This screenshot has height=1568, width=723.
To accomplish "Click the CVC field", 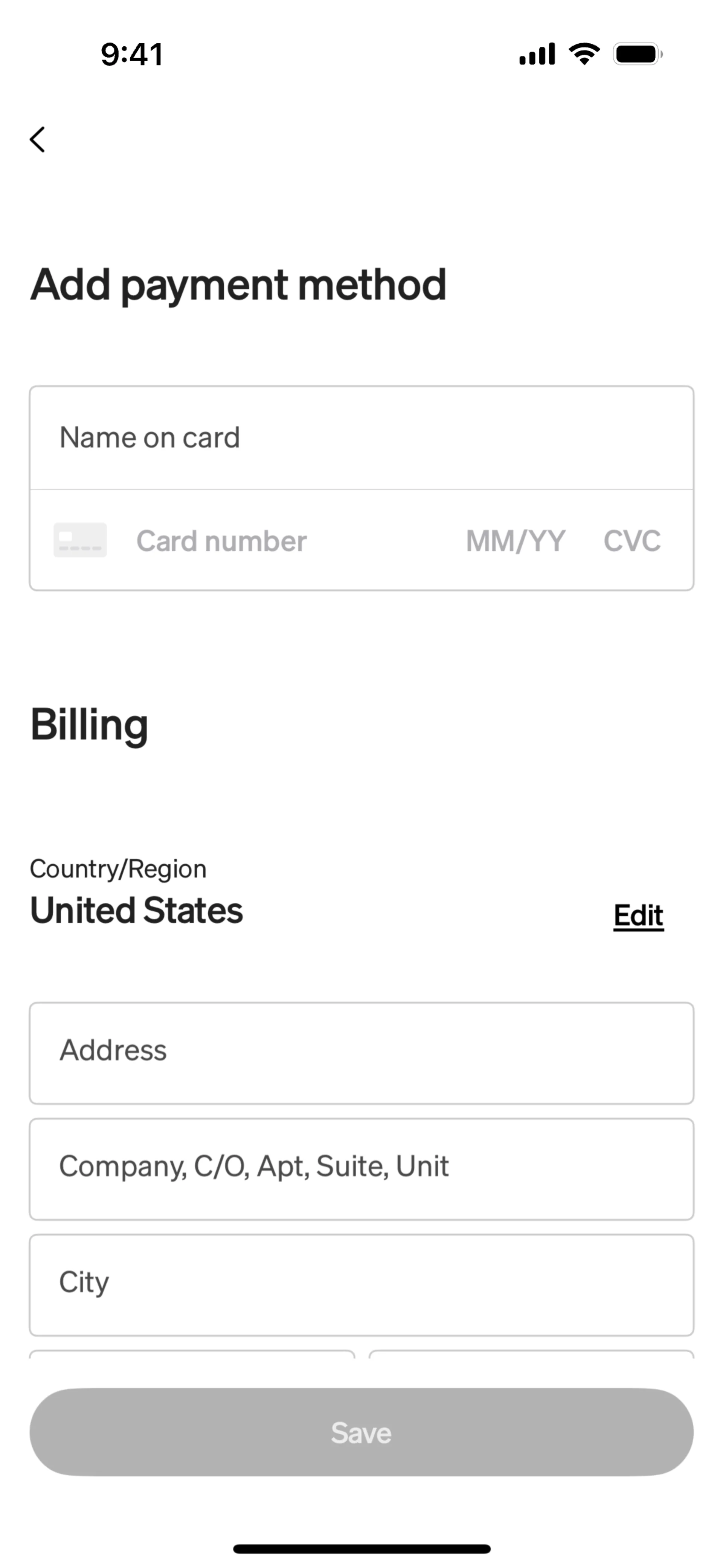I will click(x=632, y=541).
